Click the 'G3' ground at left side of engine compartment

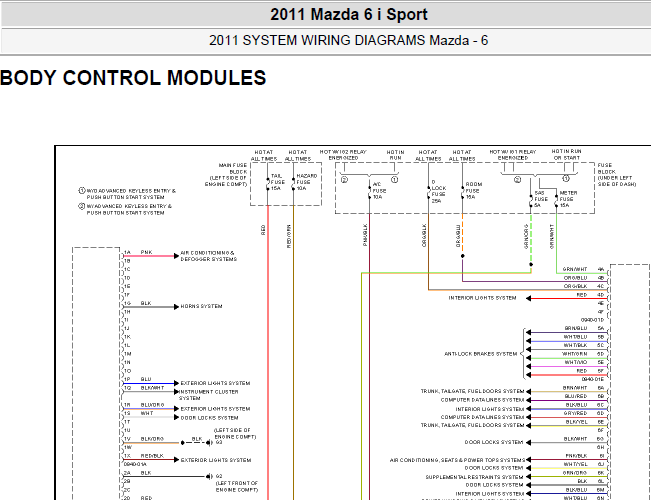click(x=219, y=443)
